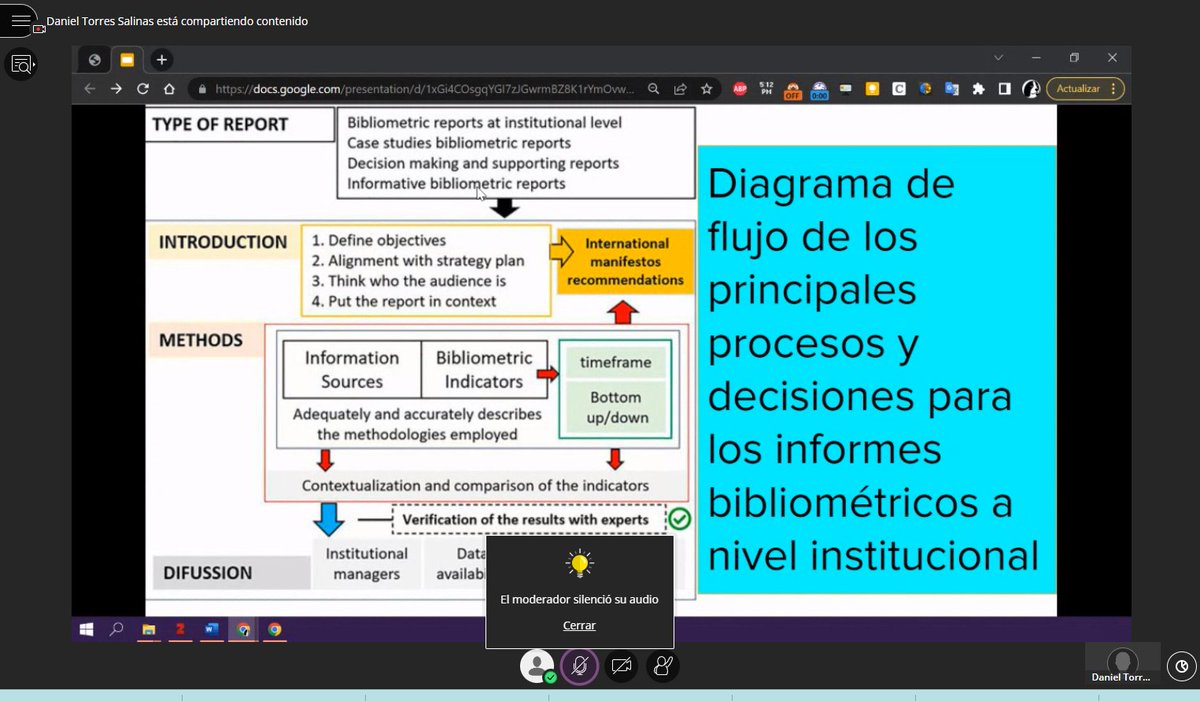Click the International manifestos recommendations box
Viewport: 1200px width, 701px height.
tap(626, 262)
